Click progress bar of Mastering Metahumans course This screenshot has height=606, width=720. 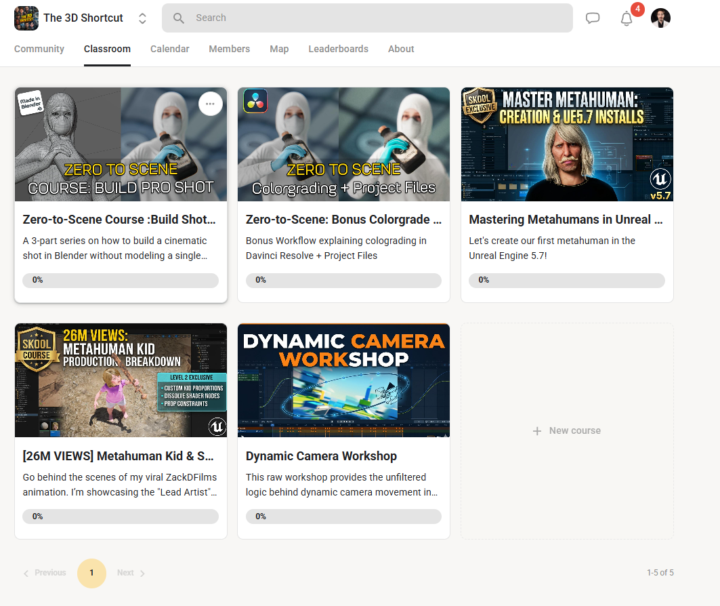click(567, 280)
